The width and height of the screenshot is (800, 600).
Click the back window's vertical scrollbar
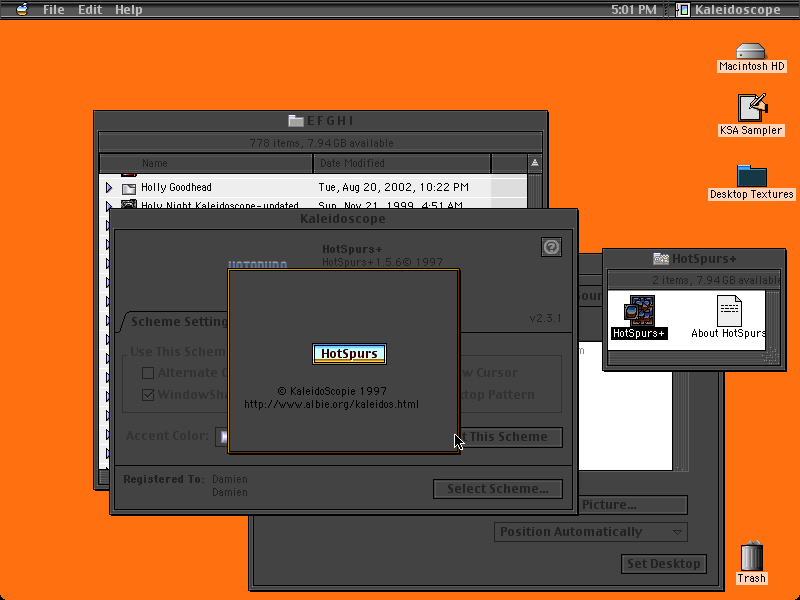click(681, 421)
